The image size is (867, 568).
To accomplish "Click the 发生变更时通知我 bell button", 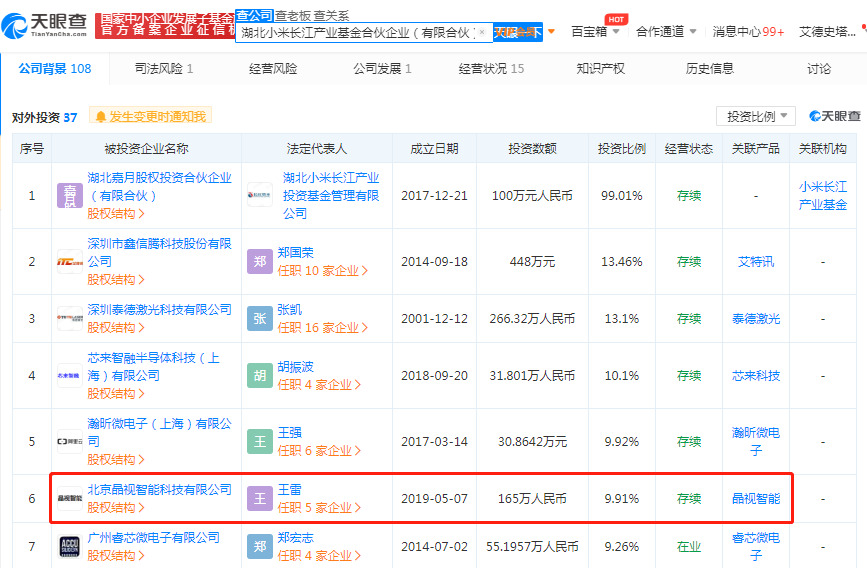I will pos(150,116).
